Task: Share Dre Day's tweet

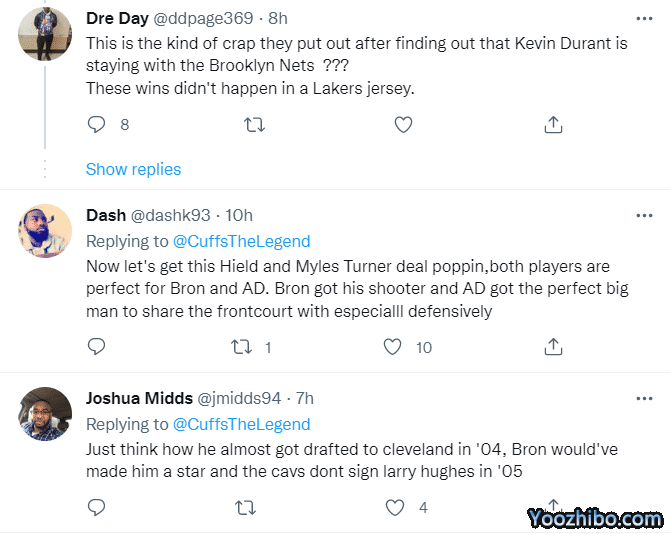Action: pos(552,125)
